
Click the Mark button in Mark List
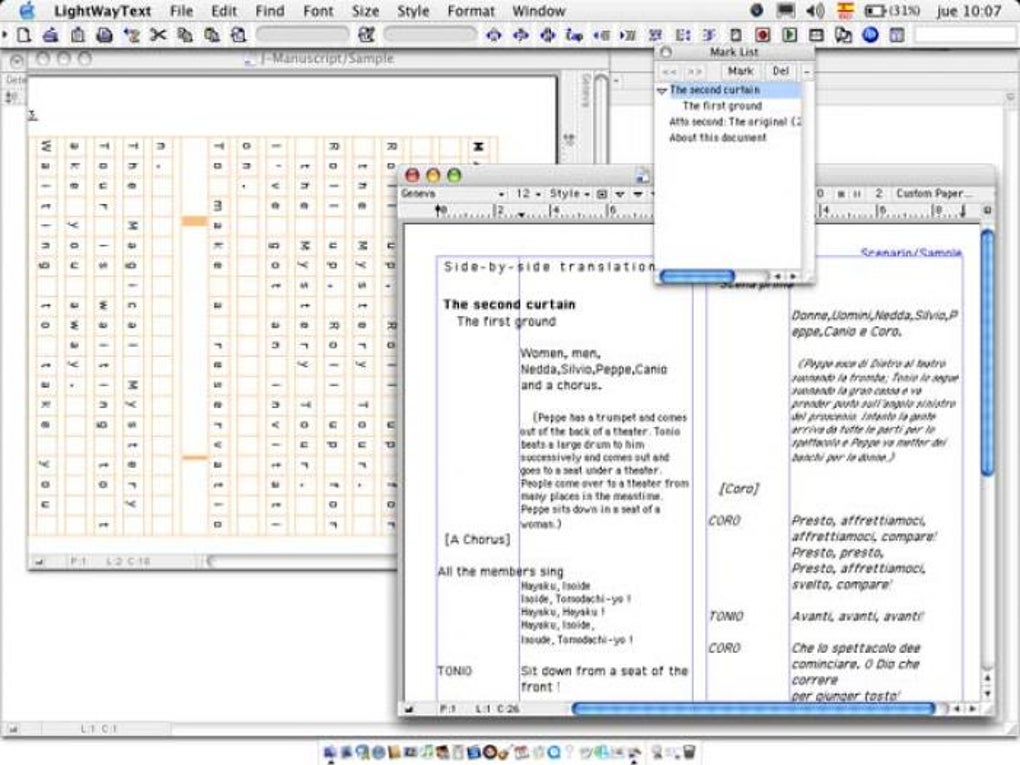(740, 72)
